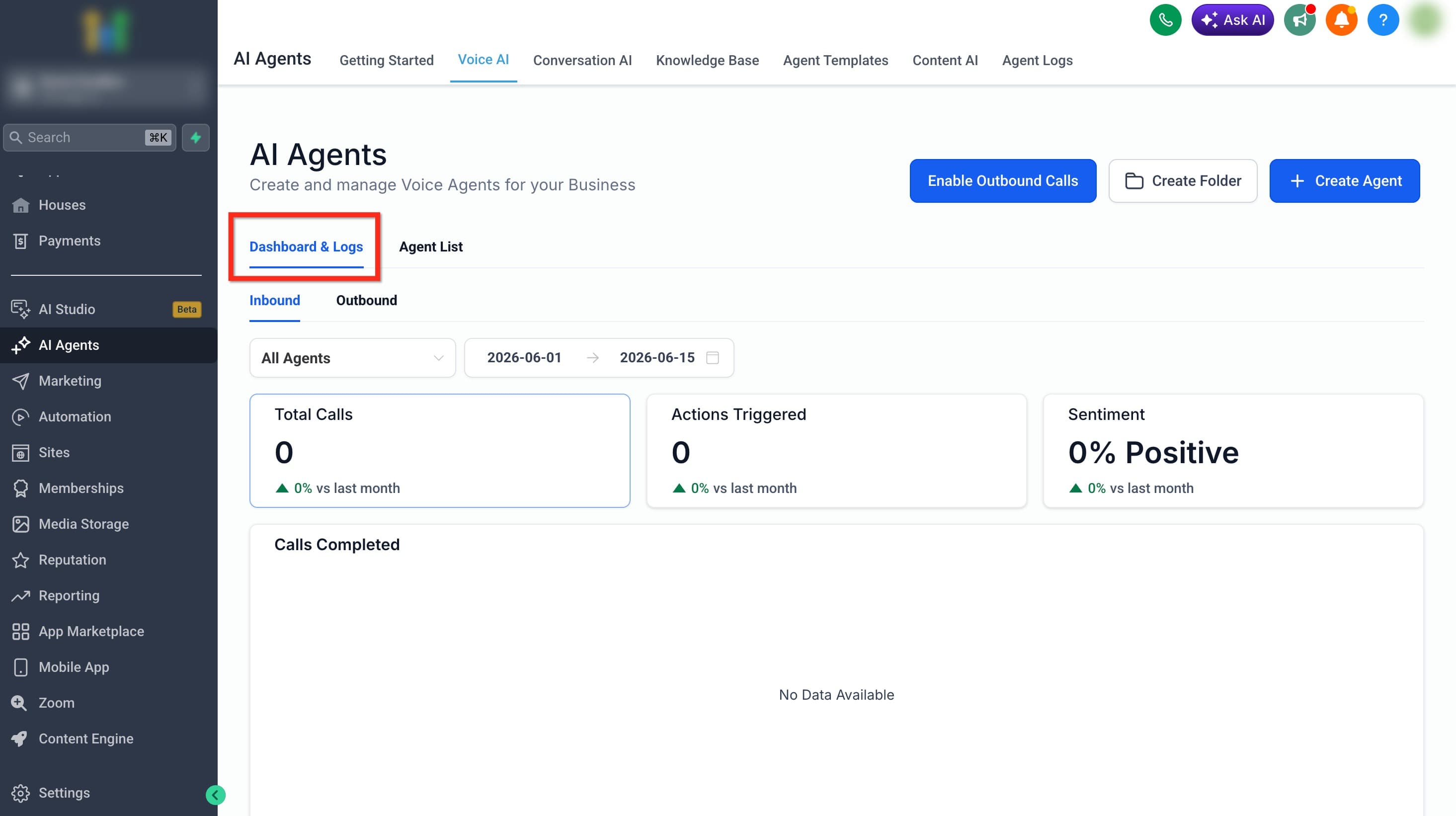Select the Voice AI tab
Viewport: 1456px width, 816px height.
[x=483, y=59]
